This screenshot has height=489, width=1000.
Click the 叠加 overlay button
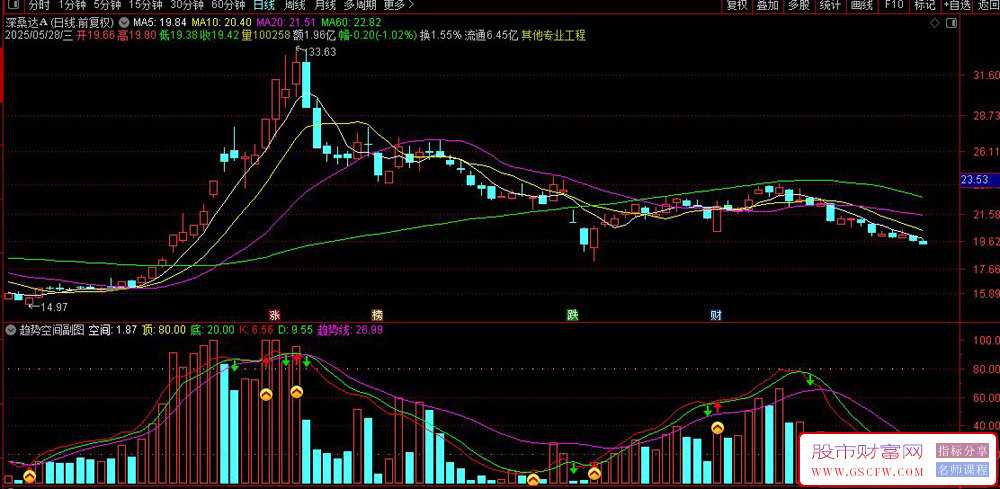click(x=767, y=6)
